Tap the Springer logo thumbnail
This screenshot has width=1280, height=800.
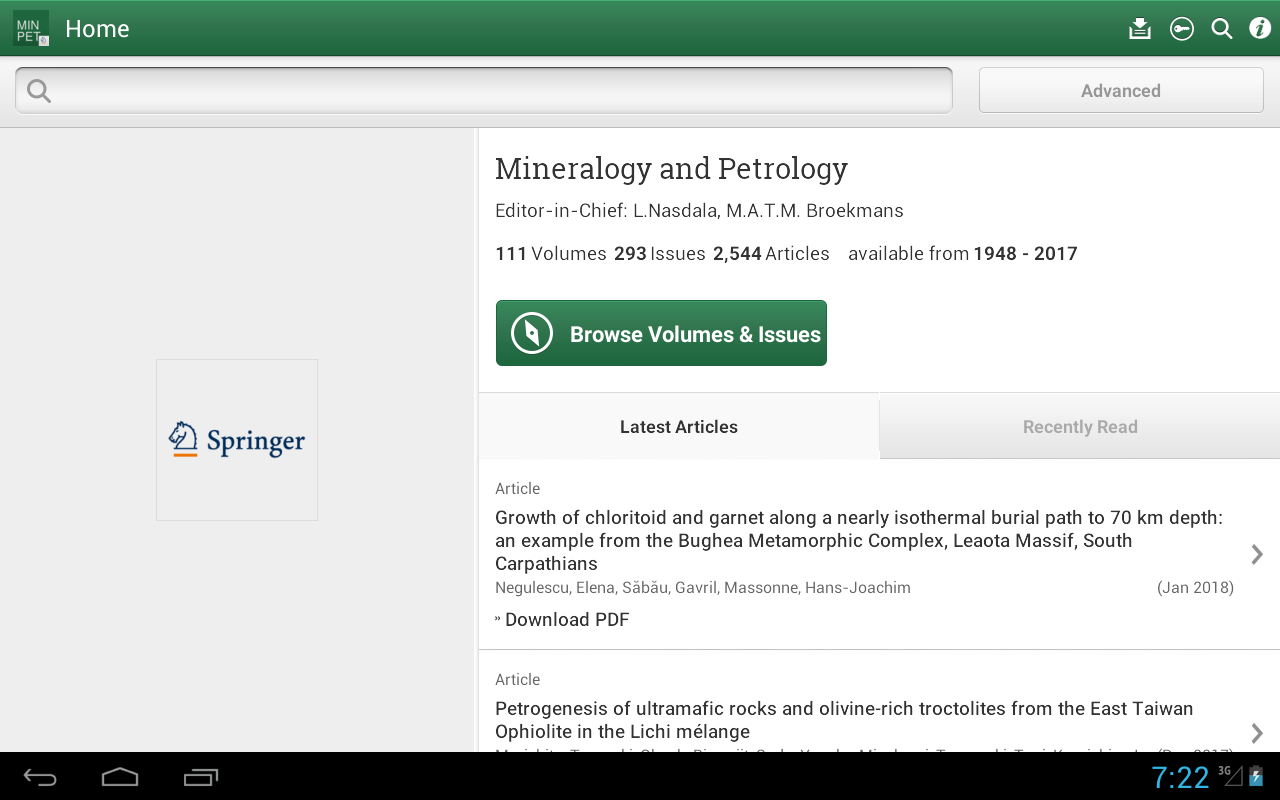click(237, 440)
